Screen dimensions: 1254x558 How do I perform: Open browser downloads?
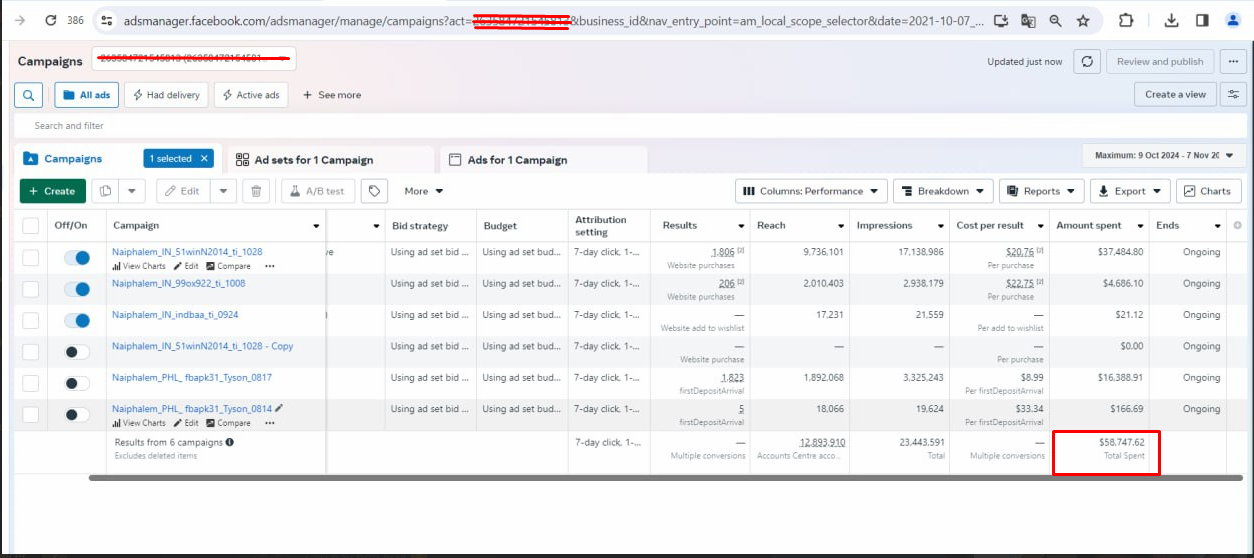(1173, 20)
